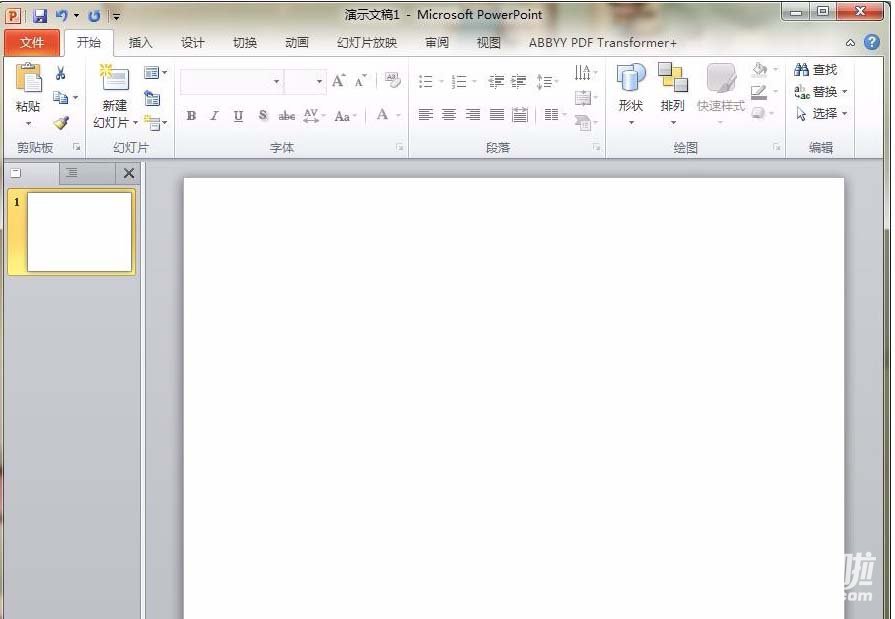Copy selection using the Copy icon
The image size is (895, 619).
pos(61,98)
